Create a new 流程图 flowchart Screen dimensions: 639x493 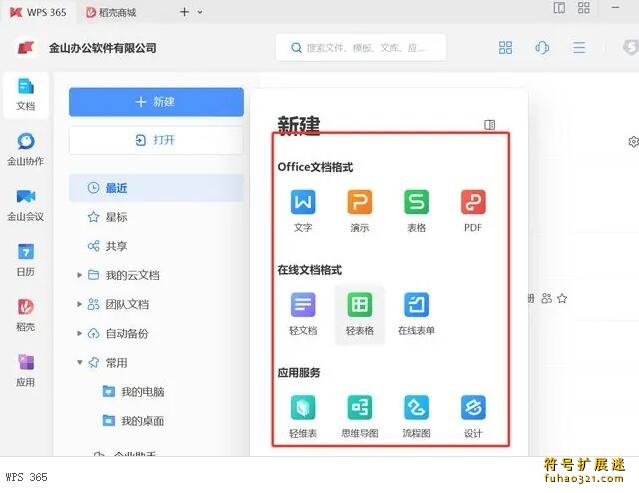pos(416,416)
